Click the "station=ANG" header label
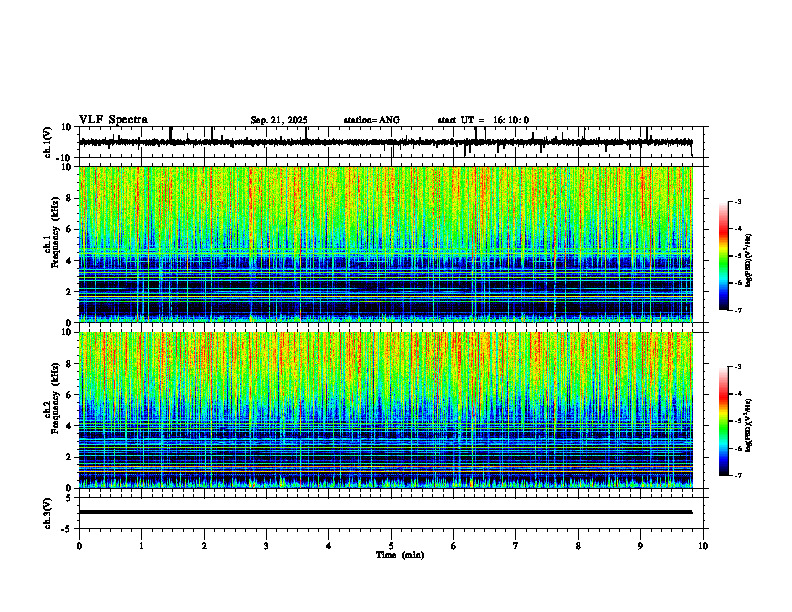 [371, 120]
